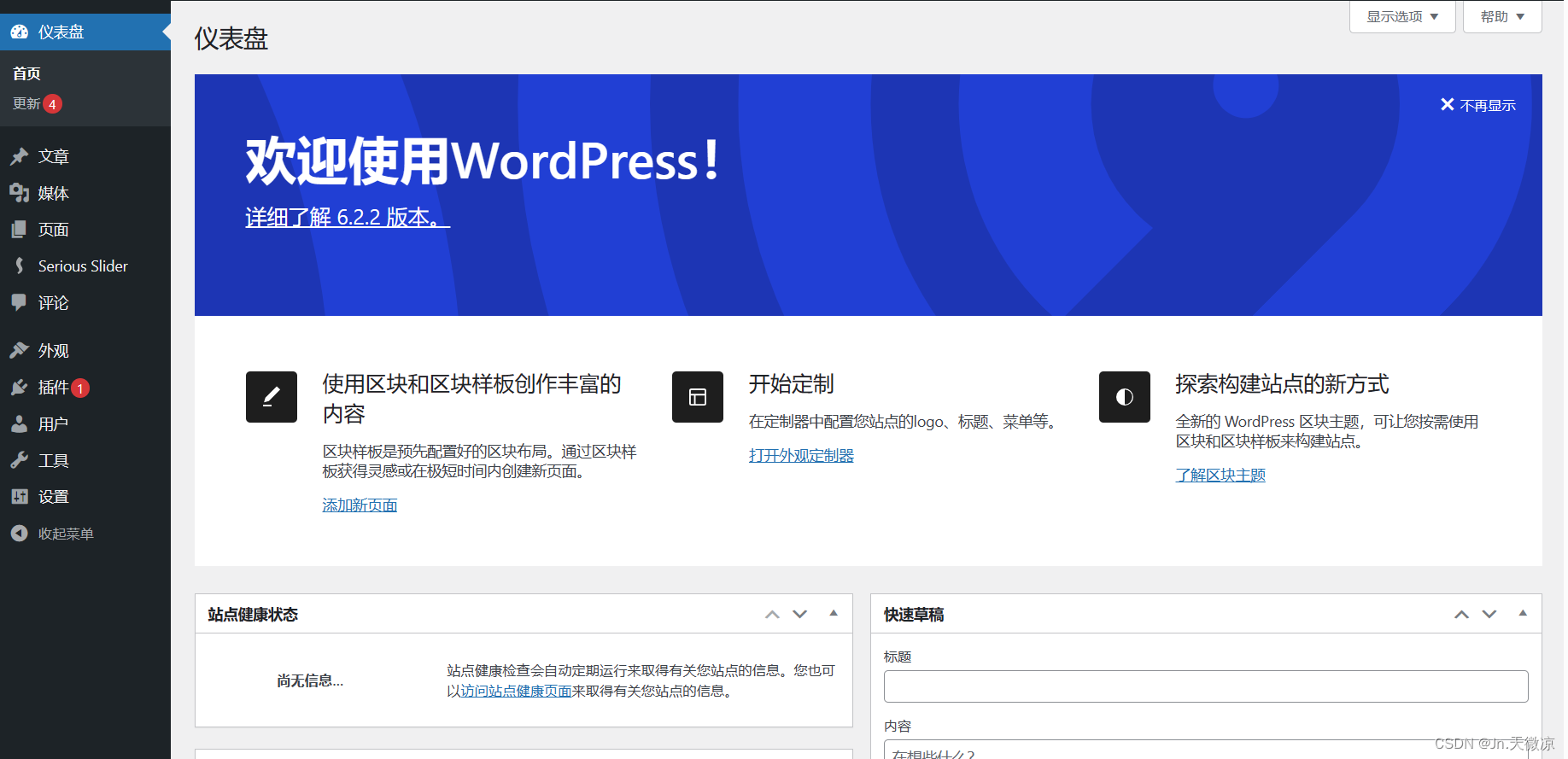This screenshot has width=1568, height=759.
Task: Click the 探索构建站点的新方式 heading
Action: click(x=1283, y=384)
